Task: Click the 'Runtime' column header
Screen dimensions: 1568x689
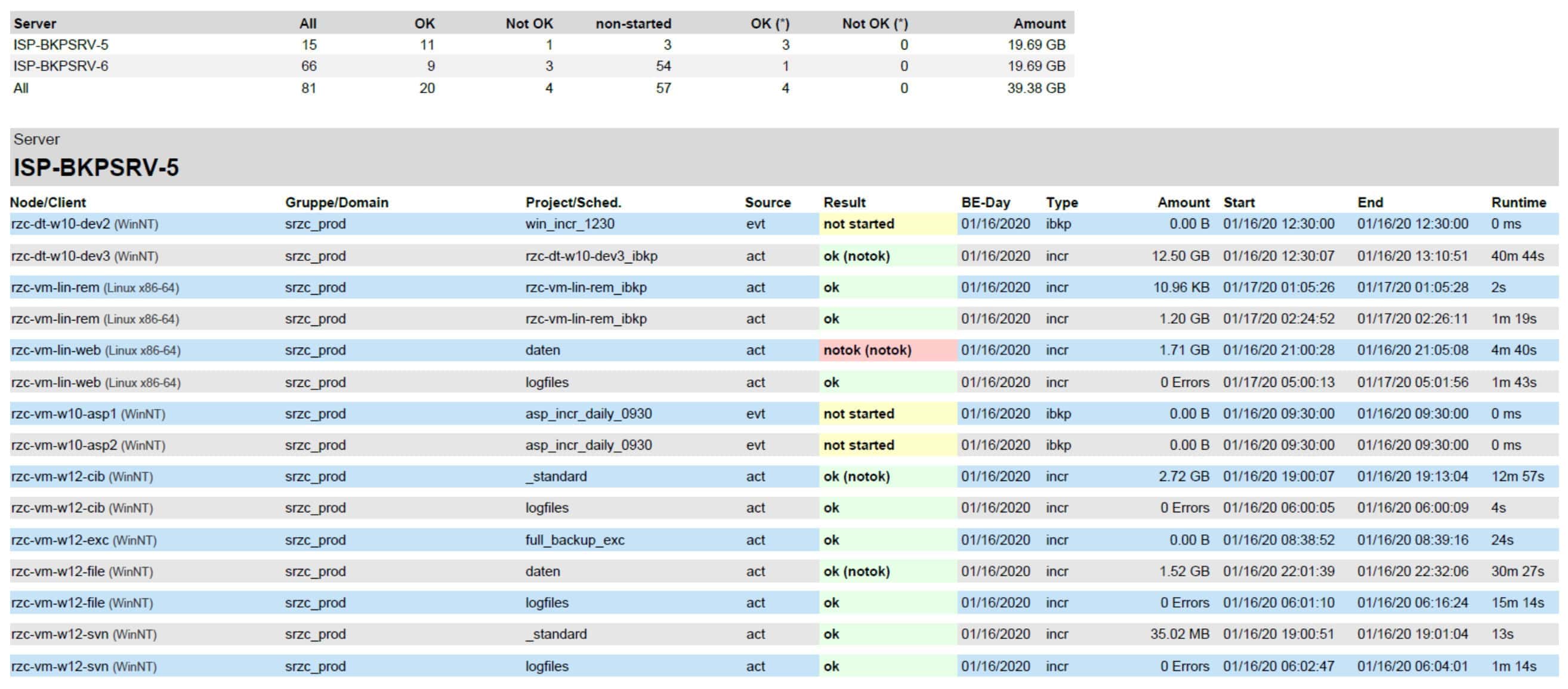Action: click(1518, 202)
